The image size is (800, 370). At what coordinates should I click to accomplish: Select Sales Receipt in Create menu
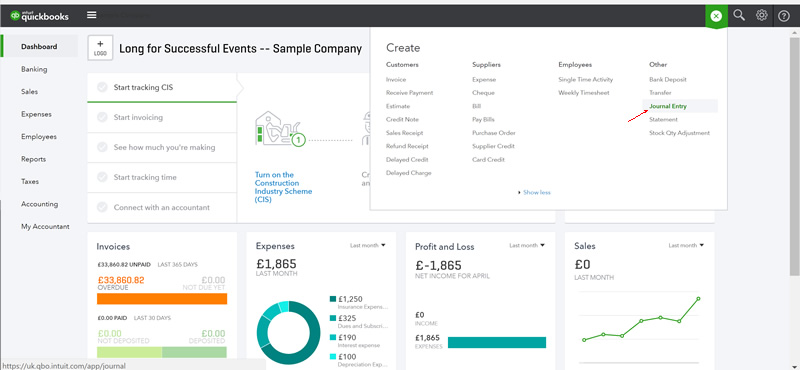point(405,133)
